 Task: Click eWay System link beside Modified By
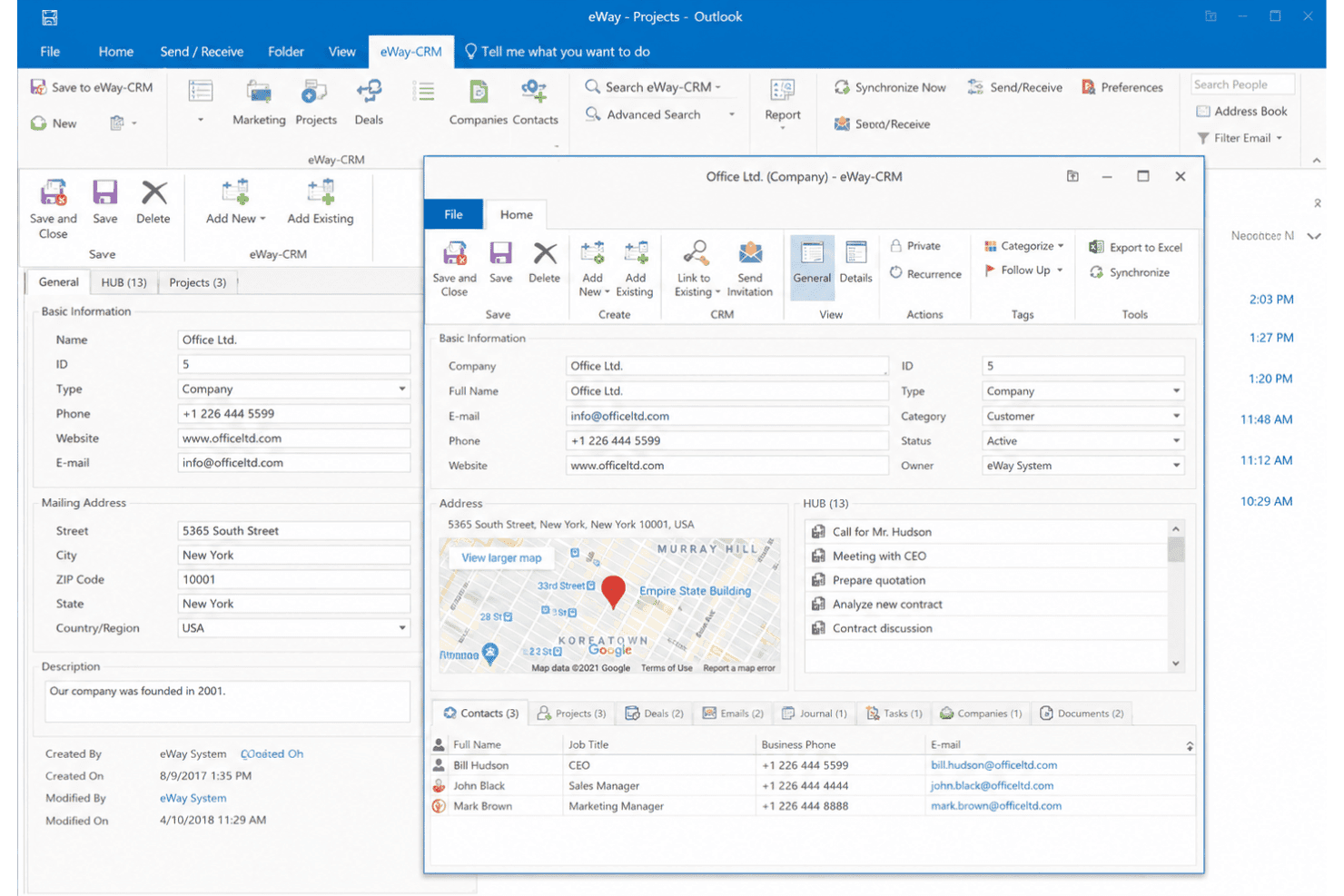click(x=193, y=798)
